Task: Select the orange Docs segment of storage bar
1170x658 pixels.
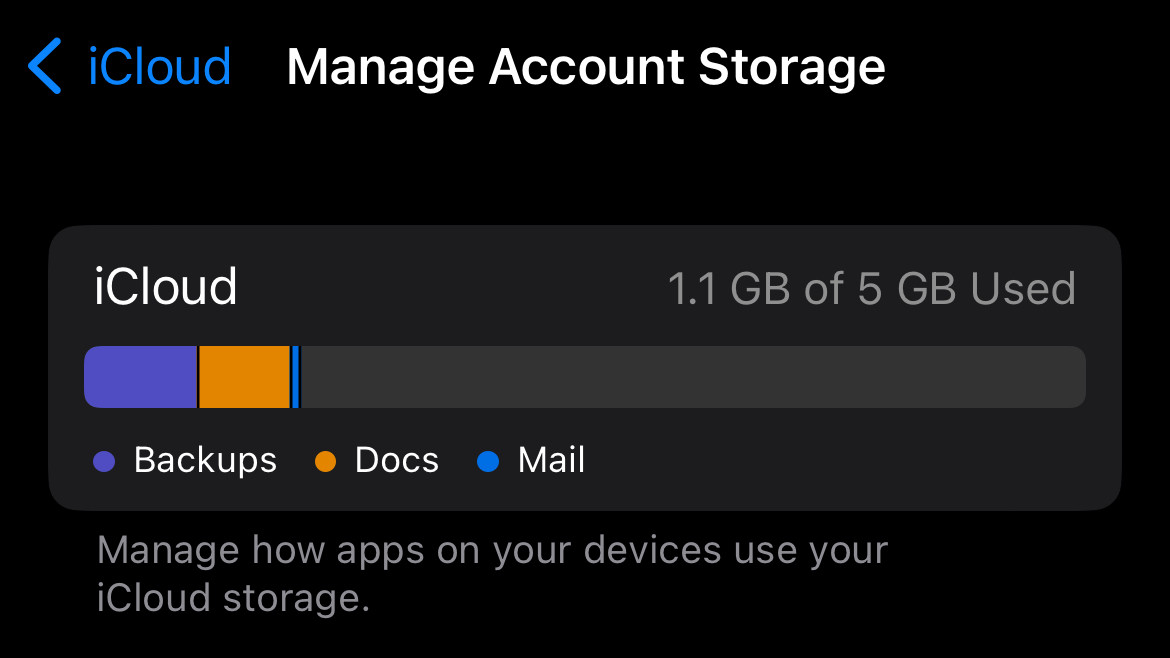Action: (244, 377)
